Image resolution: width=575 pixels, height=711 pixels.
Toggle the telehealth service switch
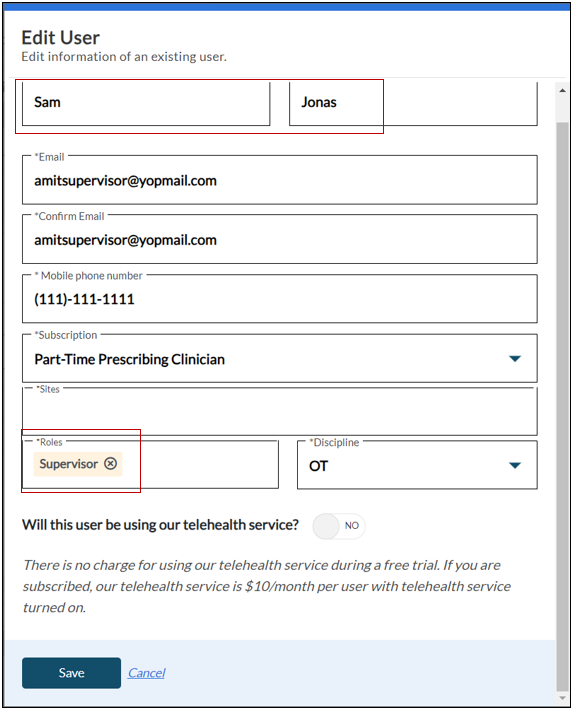point(339,526)
